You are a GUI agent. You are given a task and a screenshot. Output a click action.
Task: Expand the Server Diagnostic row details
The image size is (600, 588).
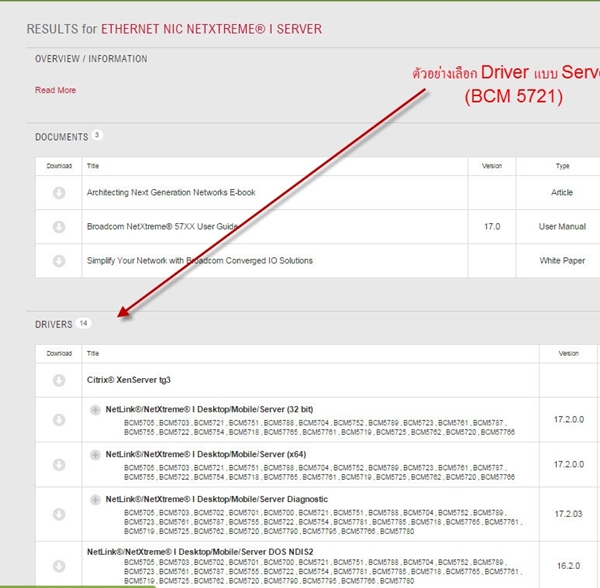[95, 500]
